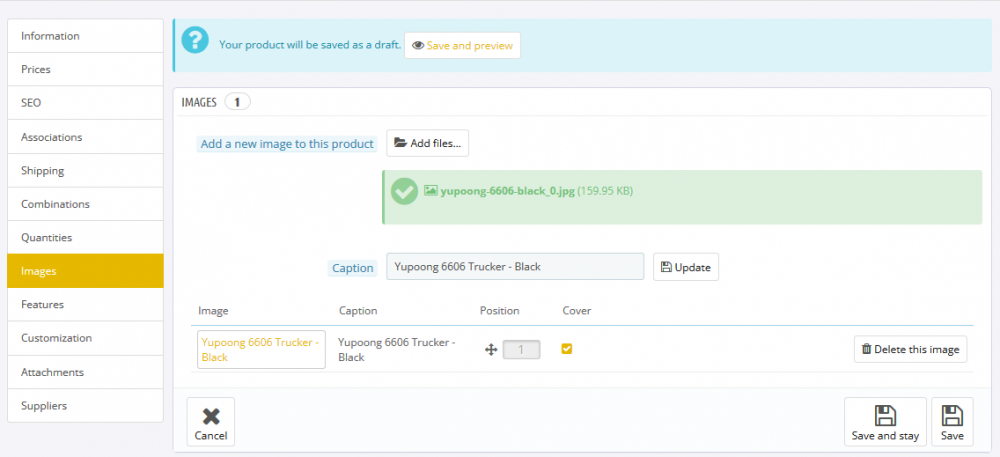Click Save and stay floppy button

[885, 422]
